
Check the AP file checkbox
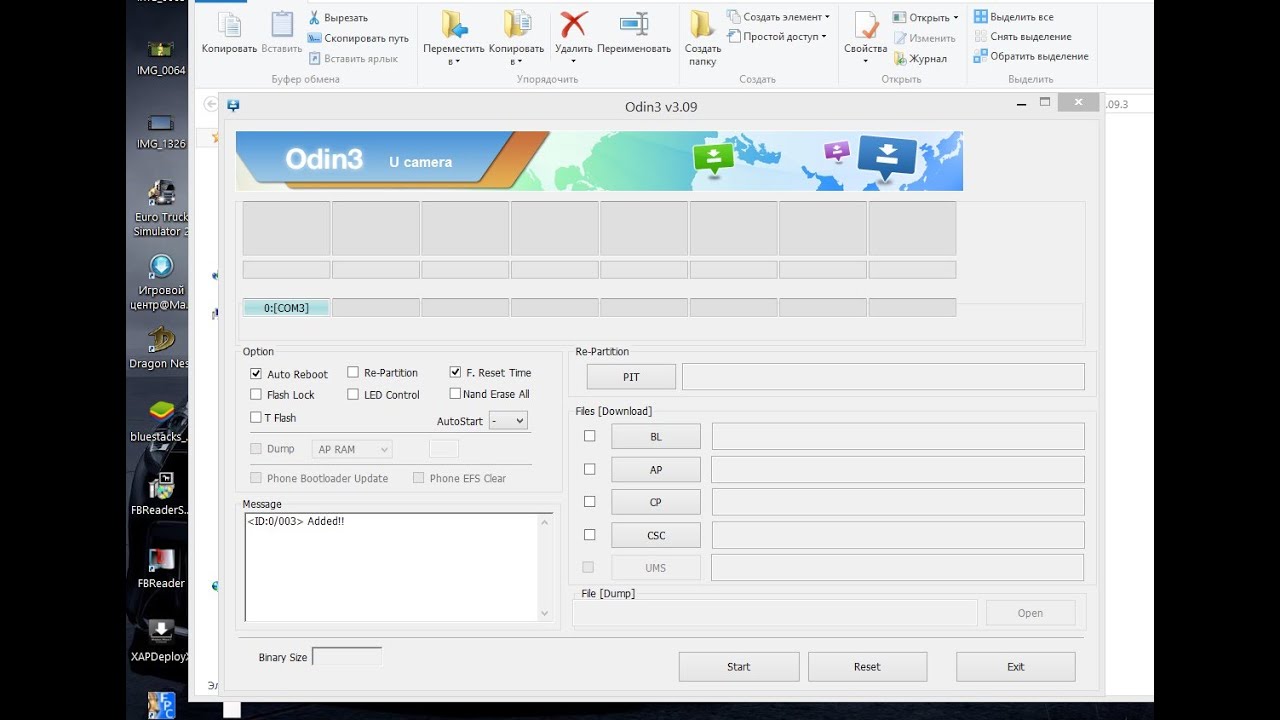[x=589, y=469]
